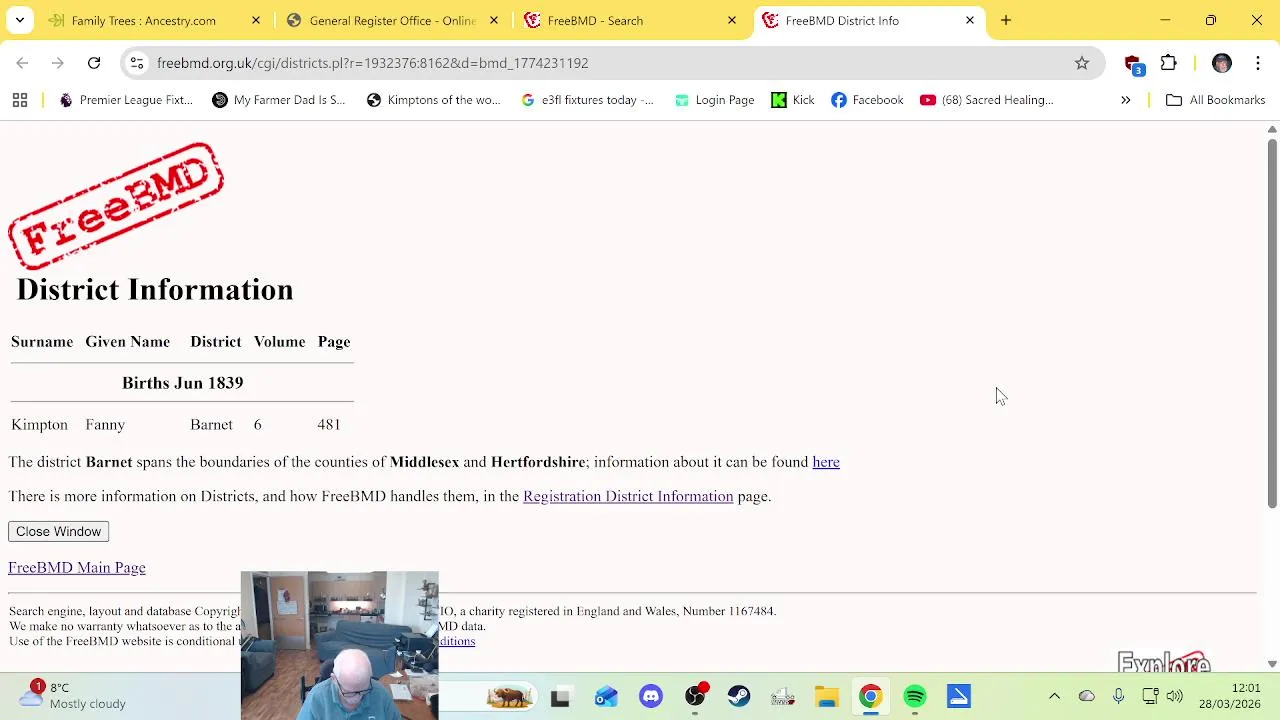Open e3fl fixtures today bookmark
The width and height of the screenshot is (1280, 720).
[587, 100]
